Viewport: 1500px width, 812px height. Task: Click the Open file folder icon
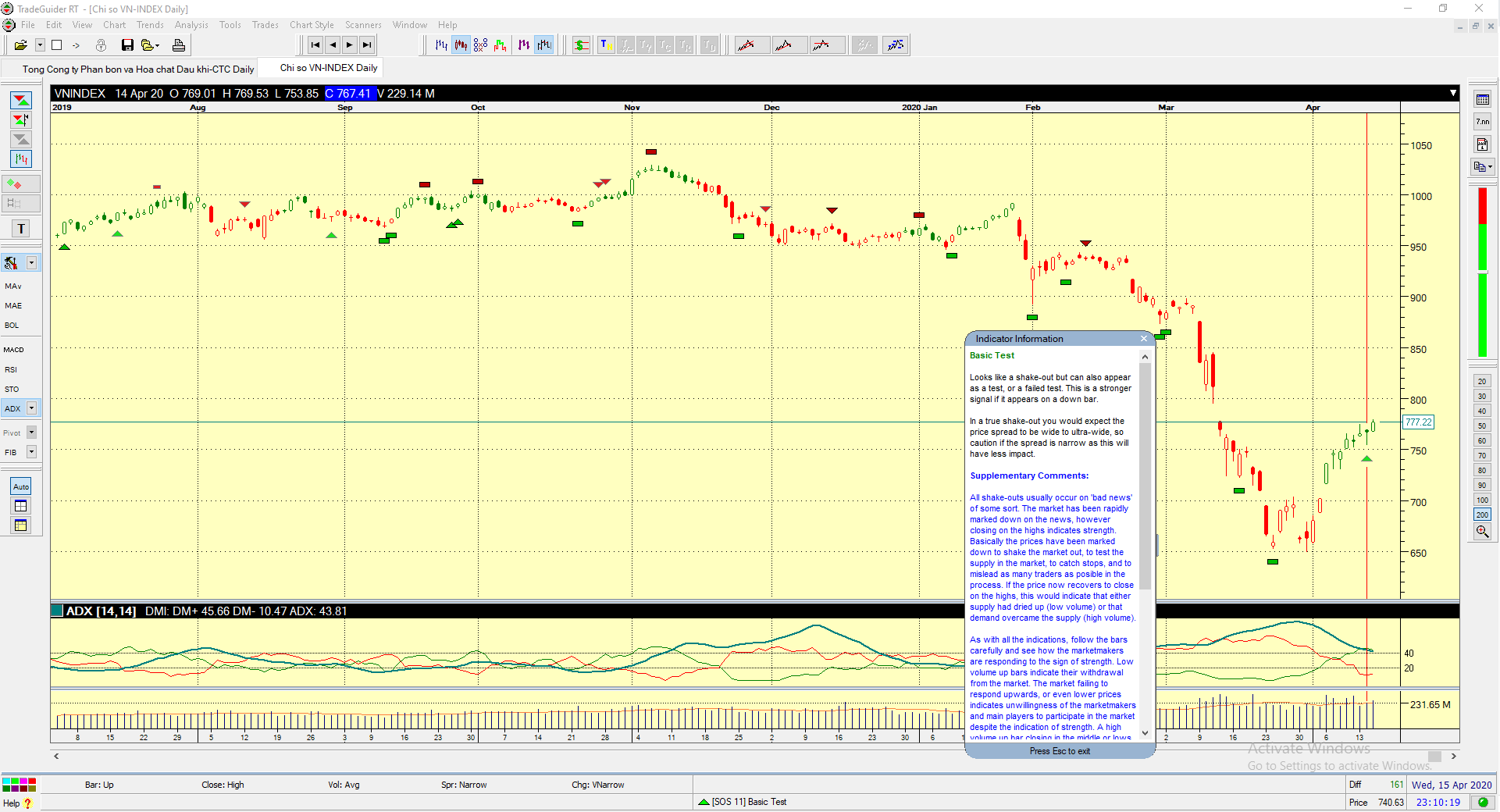coord(20,45)
